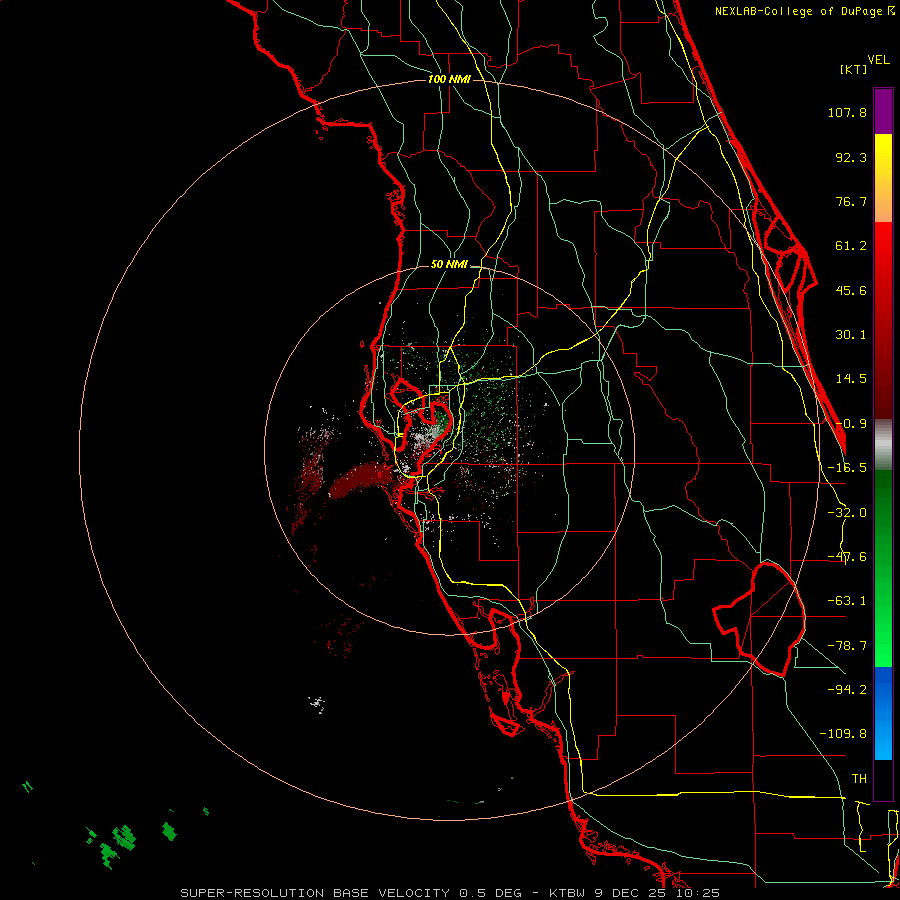This screenshot has width=900, height=900.
Task: Click the -32.0 legend value
Action: (847, 513)
